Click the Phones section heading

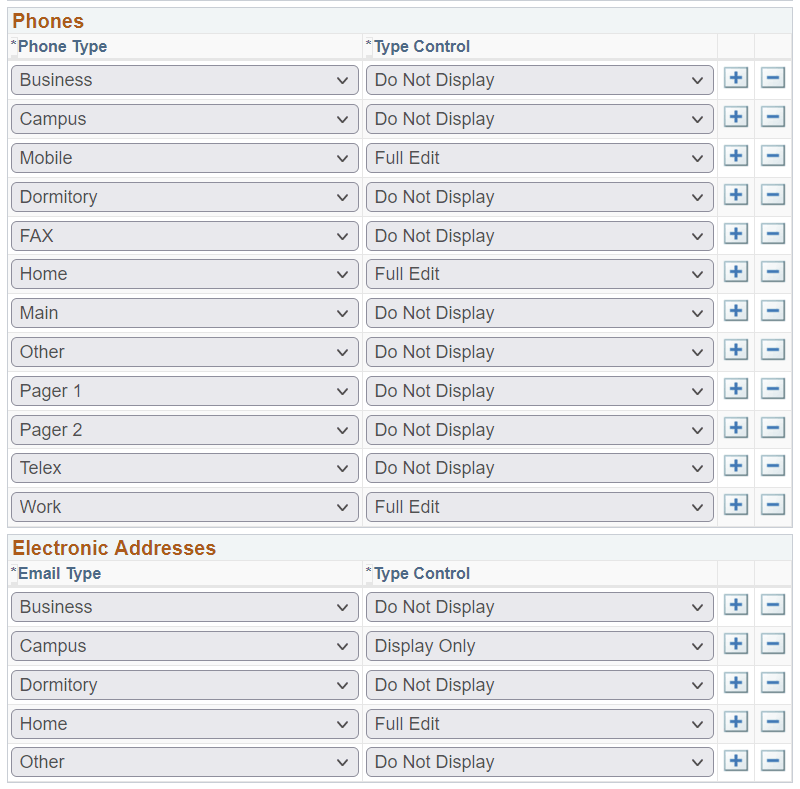click(48, 20)
